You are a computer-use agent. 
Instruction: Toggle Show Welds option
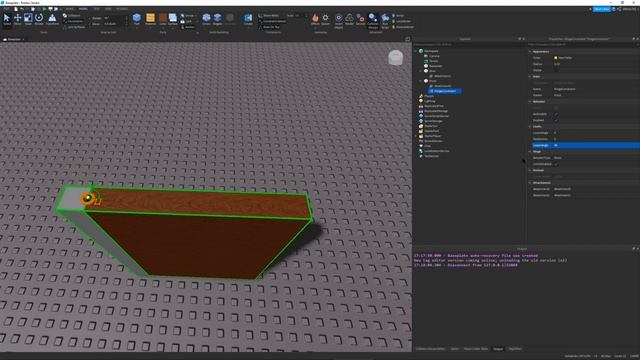268,16
